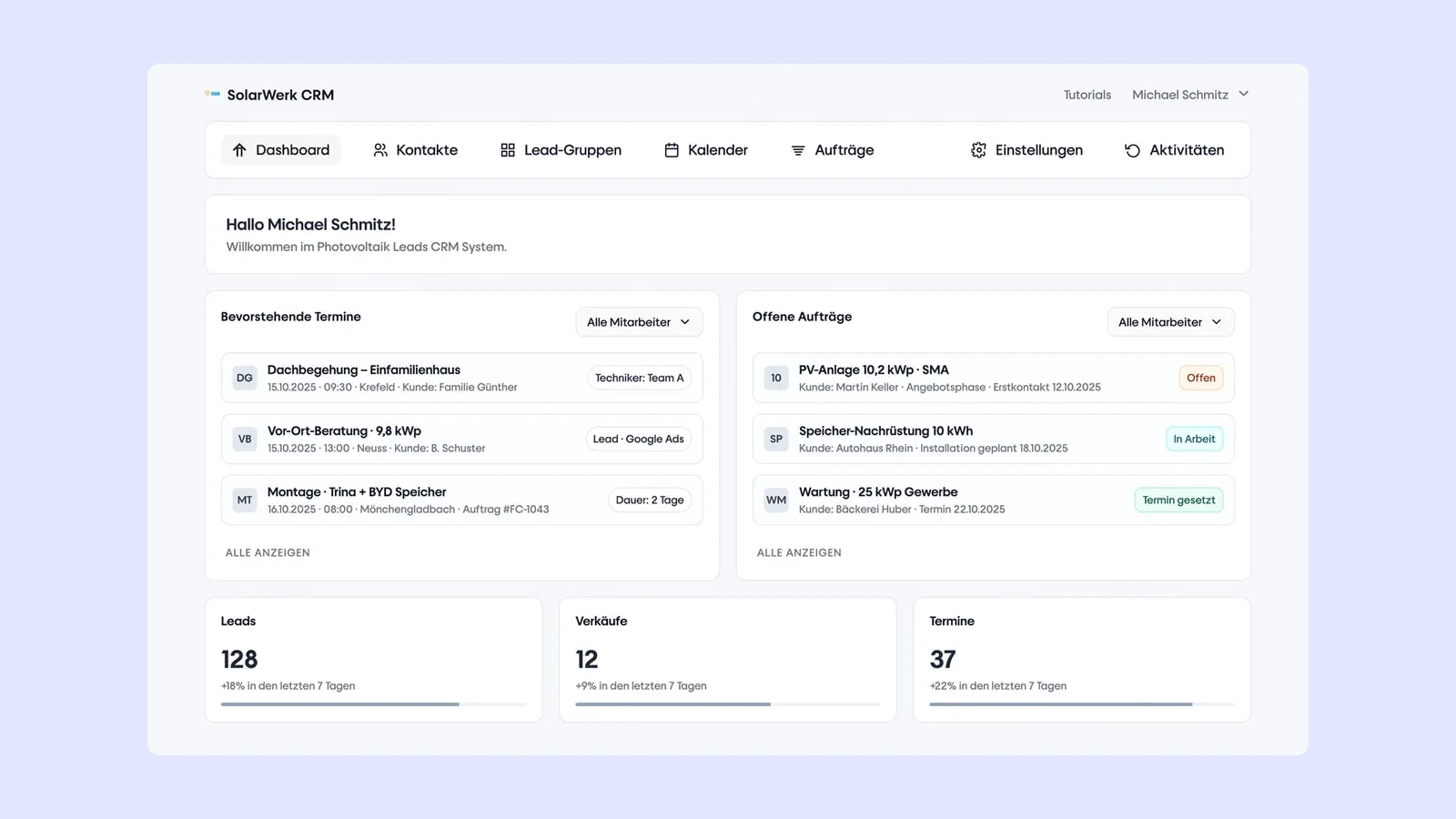Click the Aktivitäten history icon
The image size is (1456, 819).
(x=1132, y=150)
